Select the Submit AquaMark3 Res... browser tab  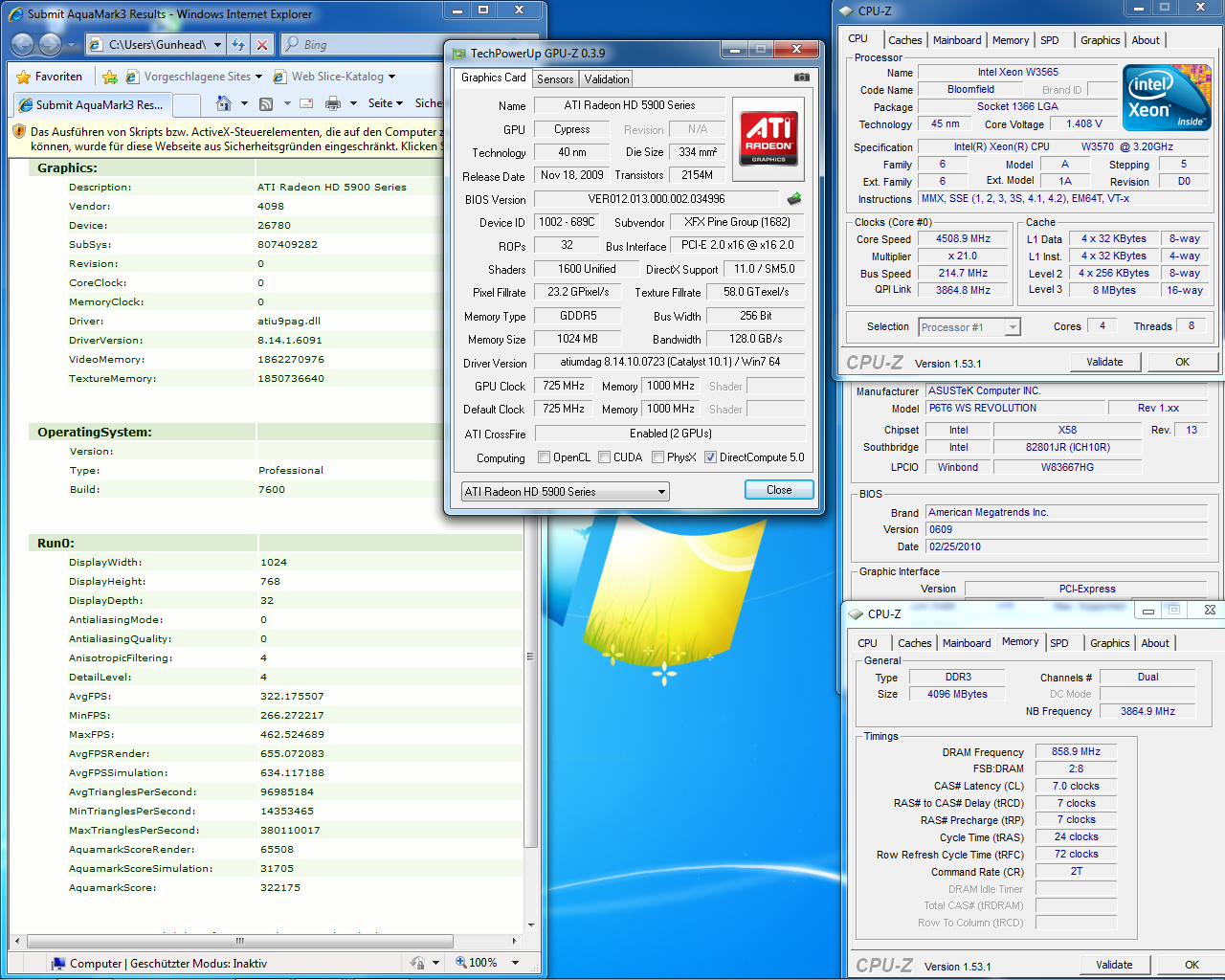point(92,104)
